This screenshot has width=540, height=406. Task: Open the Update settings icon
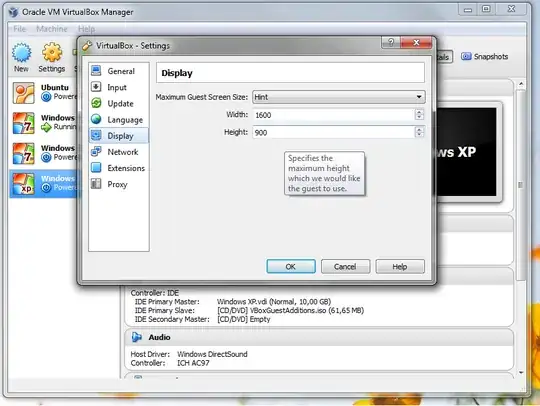tap(96, 103)
